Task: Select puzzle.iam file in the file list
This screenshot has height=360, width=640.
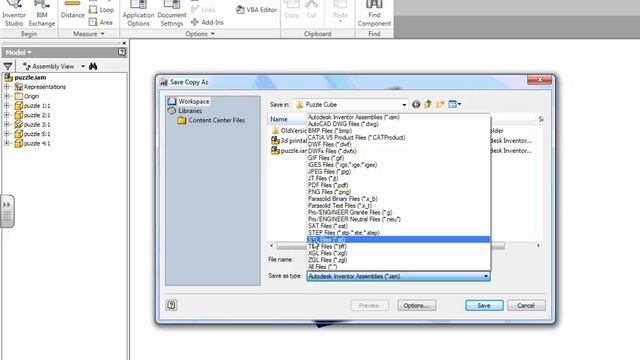Action: click(289, 151)
